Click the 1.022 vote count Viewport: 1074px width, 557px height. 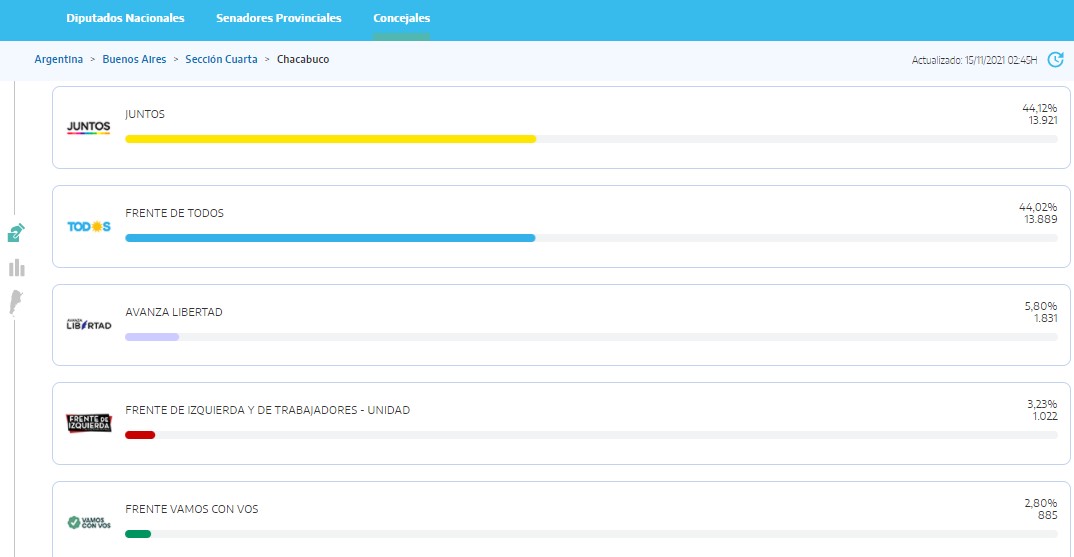[x=1045, y=416]
